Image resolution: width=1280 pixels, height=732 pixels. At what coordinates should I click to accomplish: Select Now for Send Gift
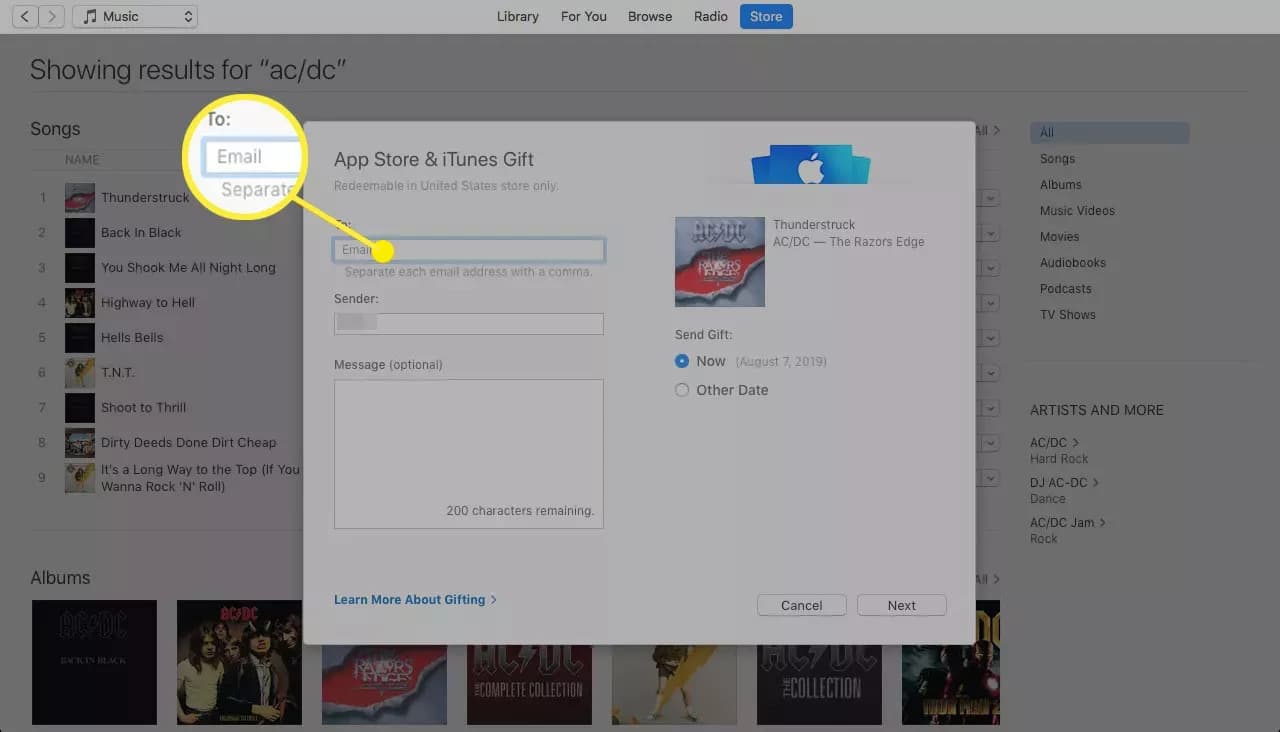682,361
